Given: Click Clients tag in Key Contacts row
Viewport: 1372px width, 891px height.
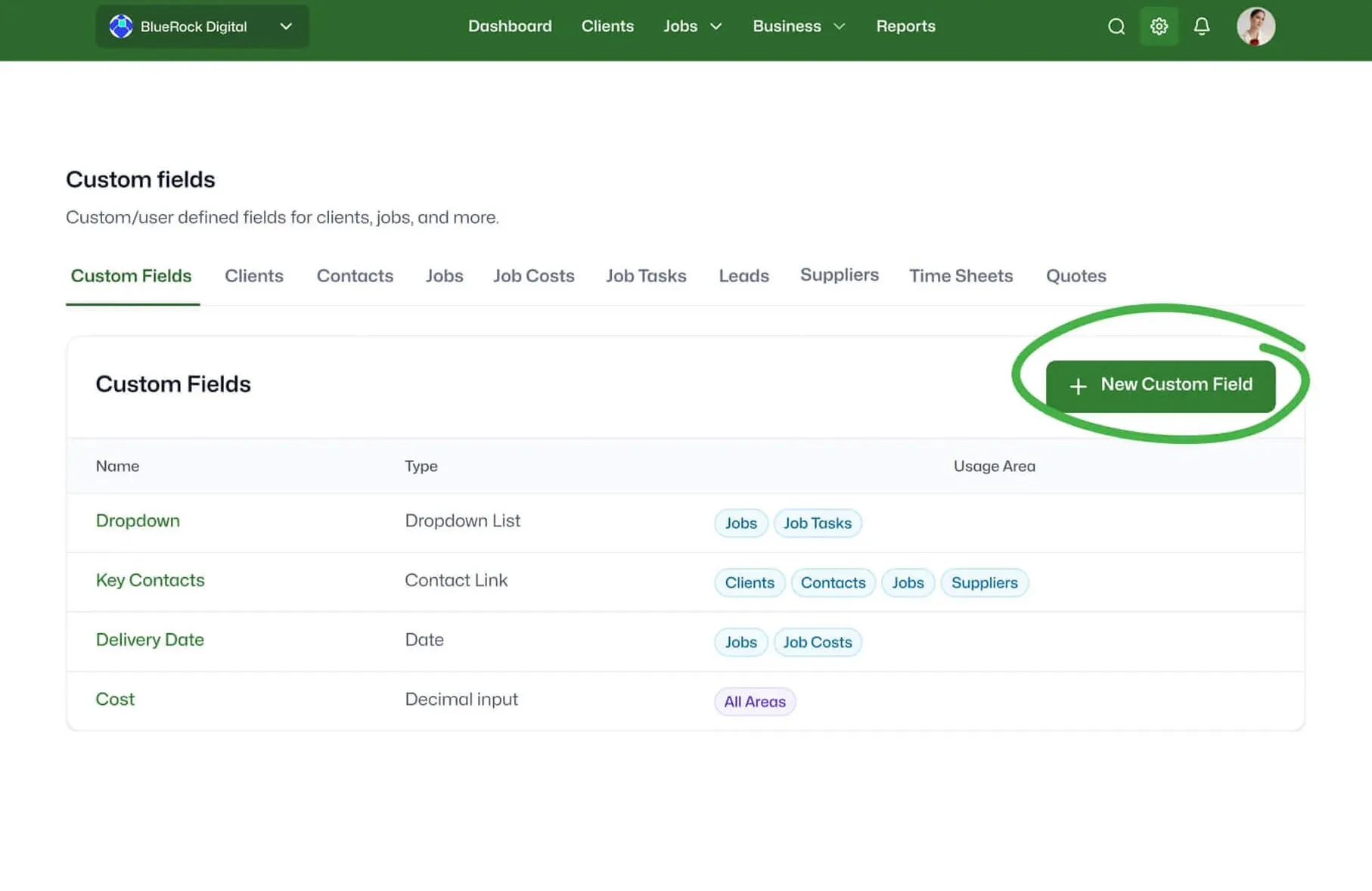Looking at the screenshot, I should (x=750, y=583).
